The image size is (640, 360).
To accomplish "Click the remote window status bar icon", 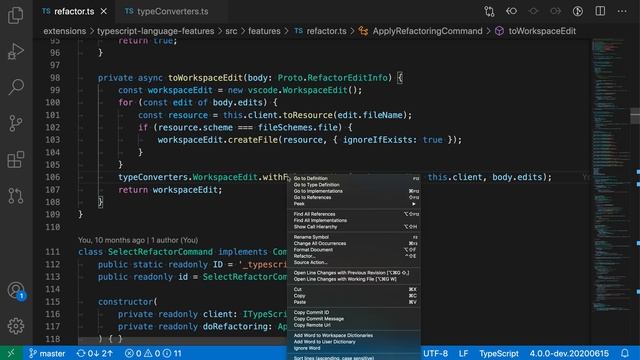I will 11,353.
